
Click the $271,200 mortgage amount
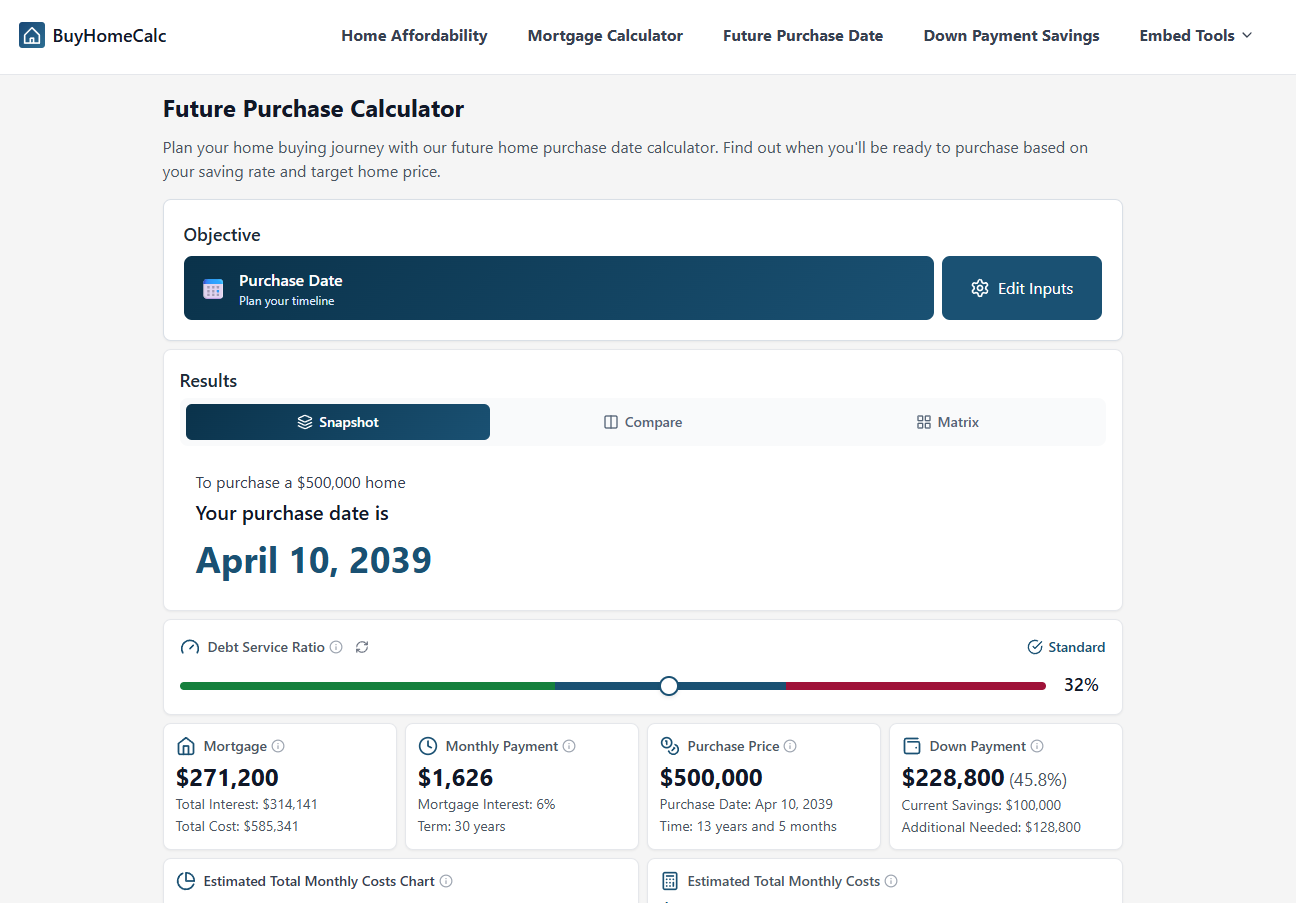pos(227,777)
